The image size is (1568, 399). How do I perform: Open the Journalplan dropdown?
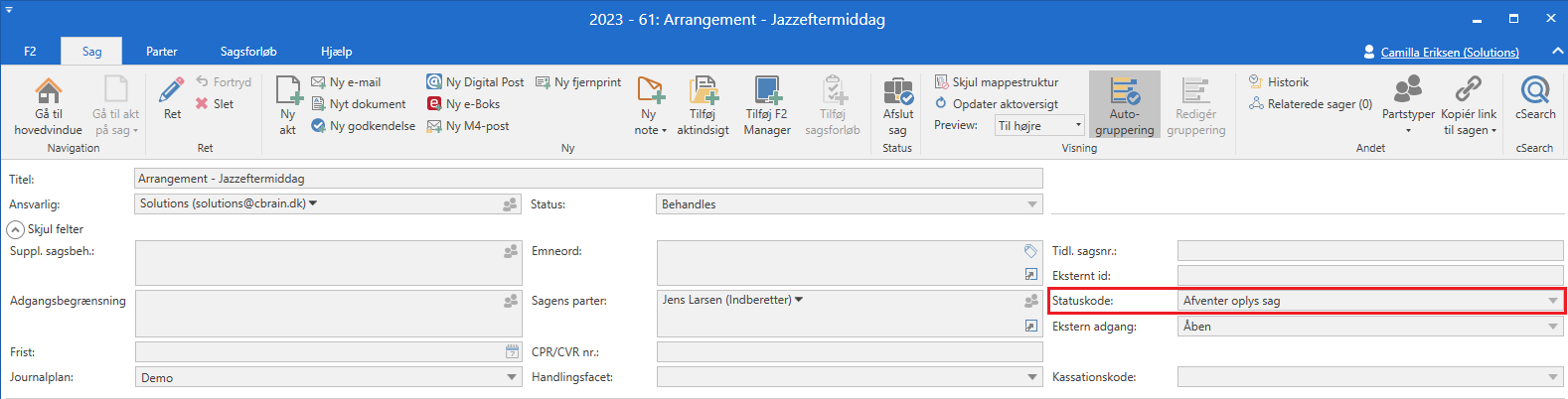point(512,377)
